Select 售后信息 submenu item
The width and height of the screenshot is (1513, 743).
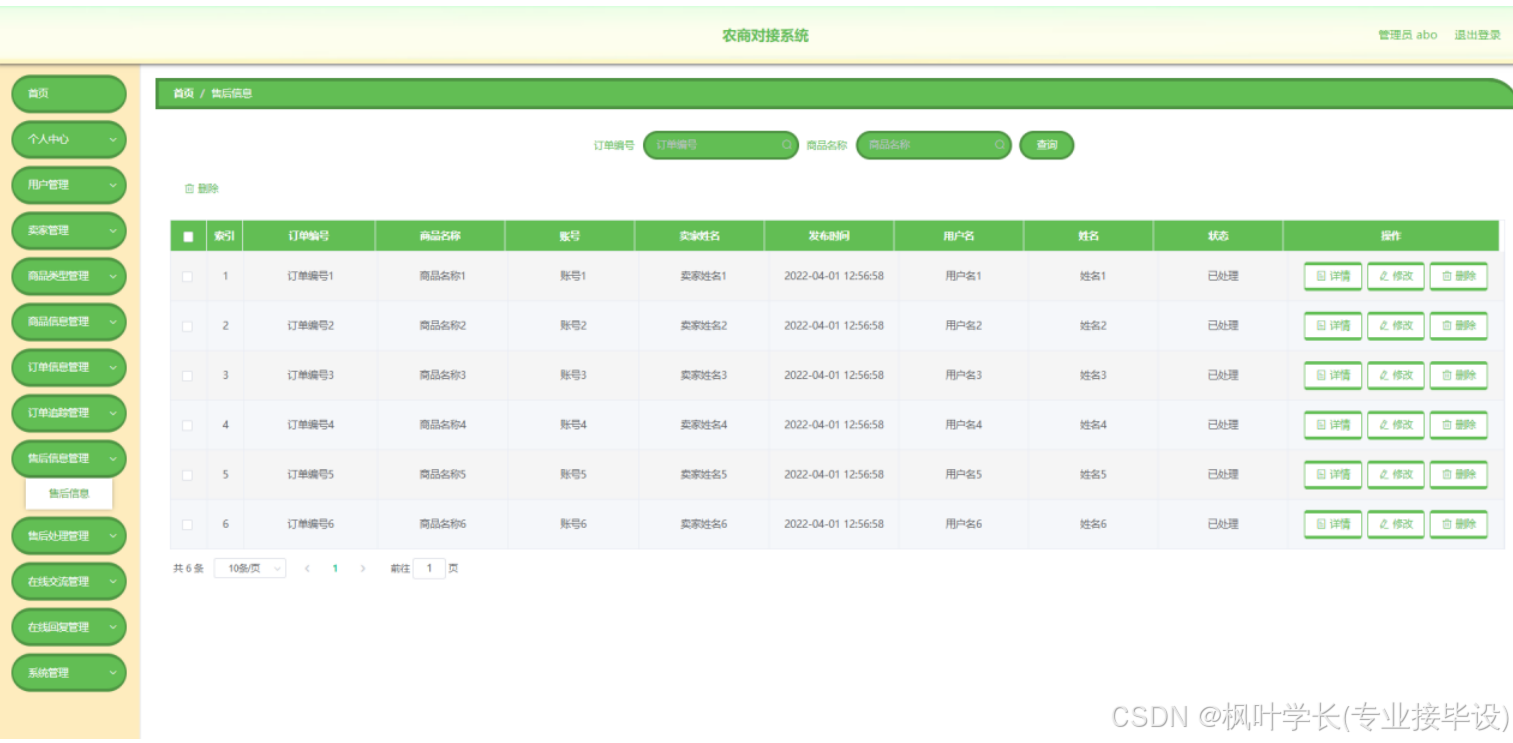(69, 493)
